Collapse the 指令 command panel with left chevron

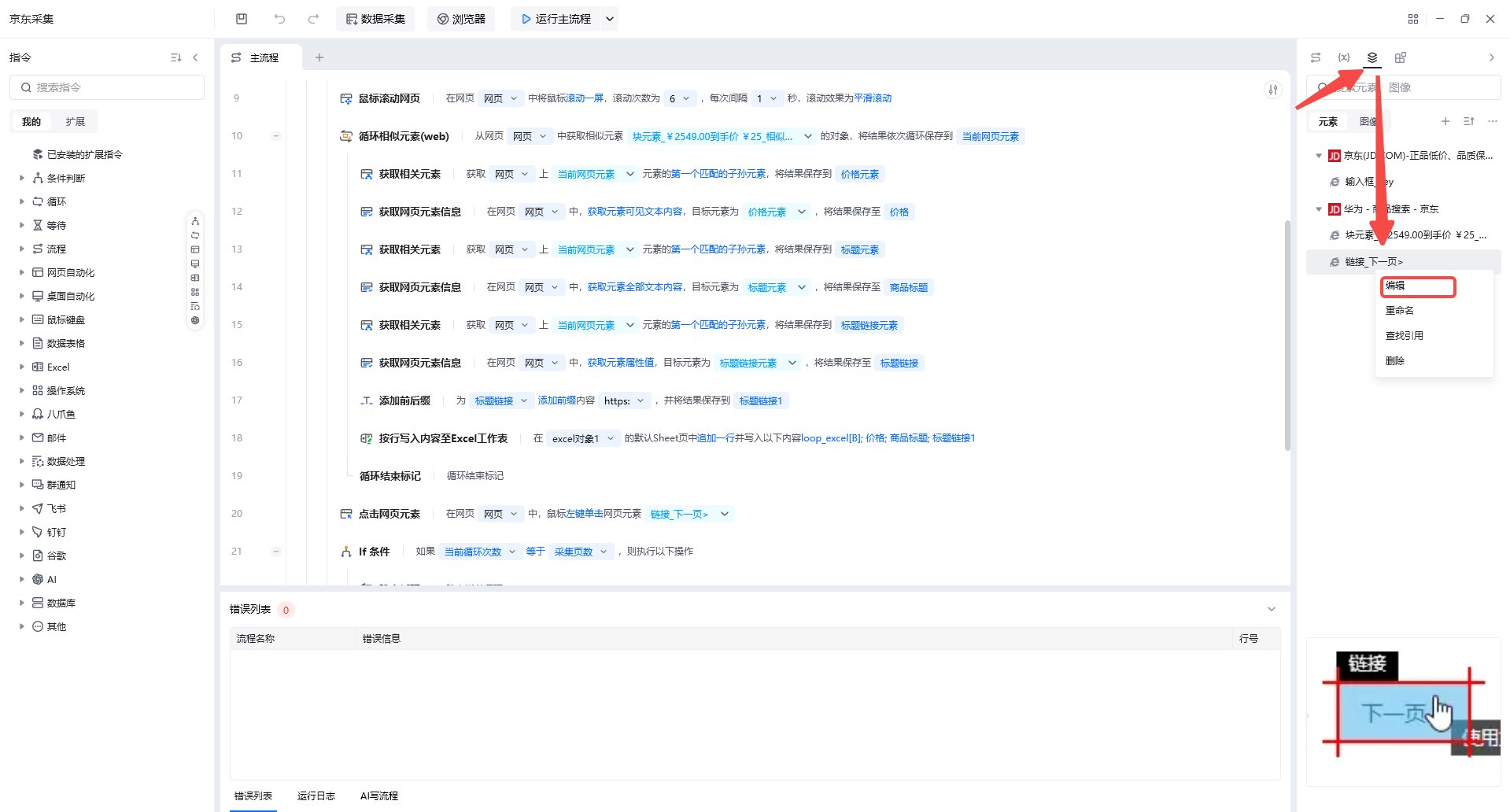(x=195, y=57)
